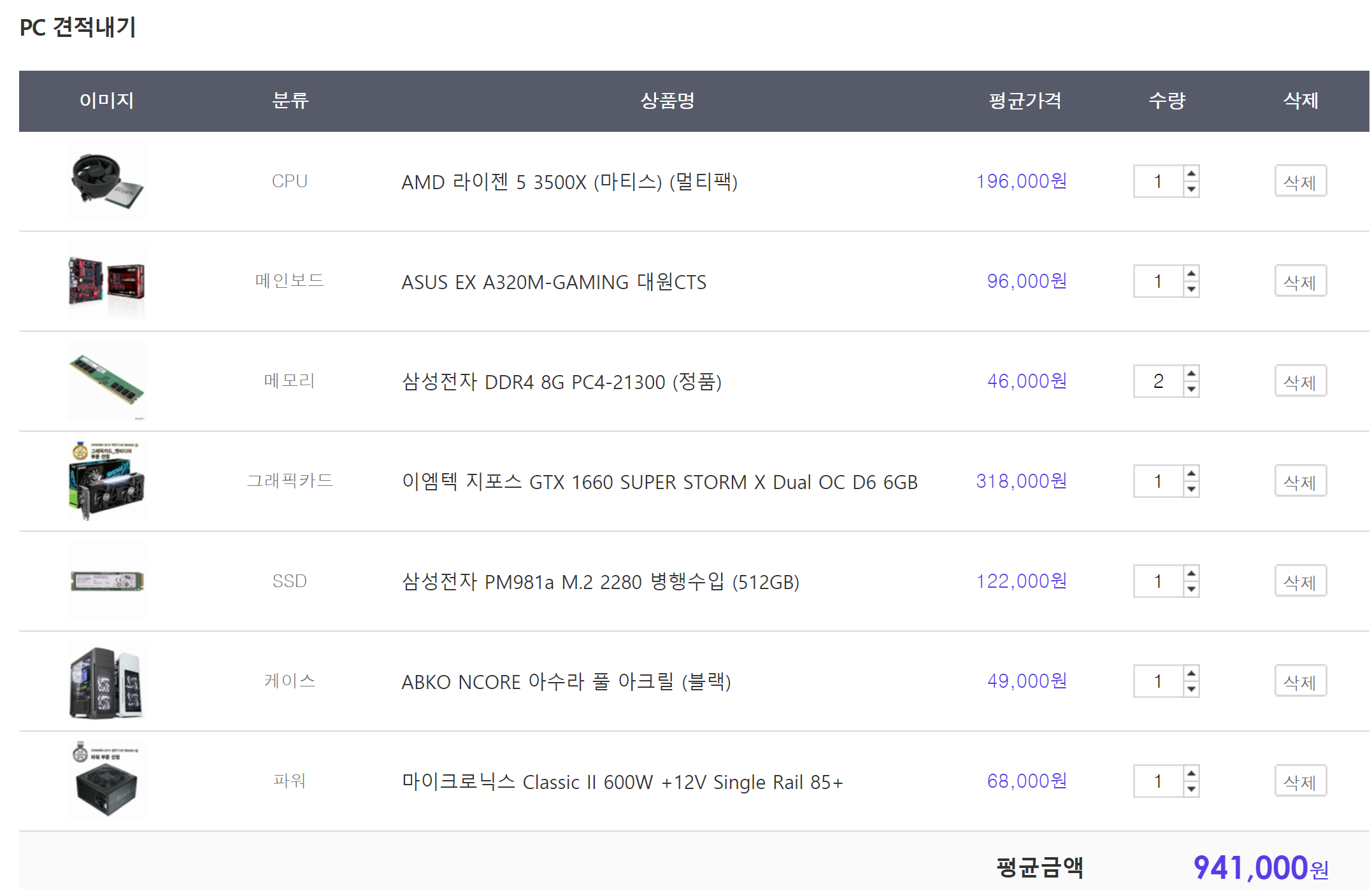This screenshot has height=889, width=1372.
Task: Click the GTX 1660 graphics card thumbnail
Action: 106,481
